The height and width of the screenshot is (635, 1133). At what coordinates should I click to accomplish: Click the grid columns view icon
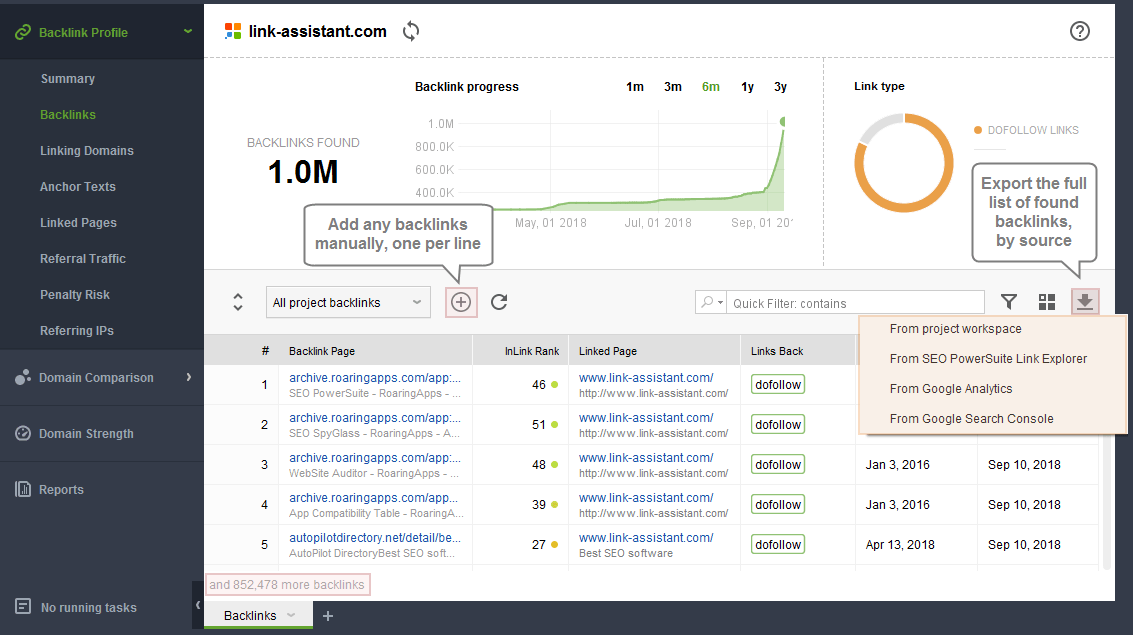point(1047,302)
